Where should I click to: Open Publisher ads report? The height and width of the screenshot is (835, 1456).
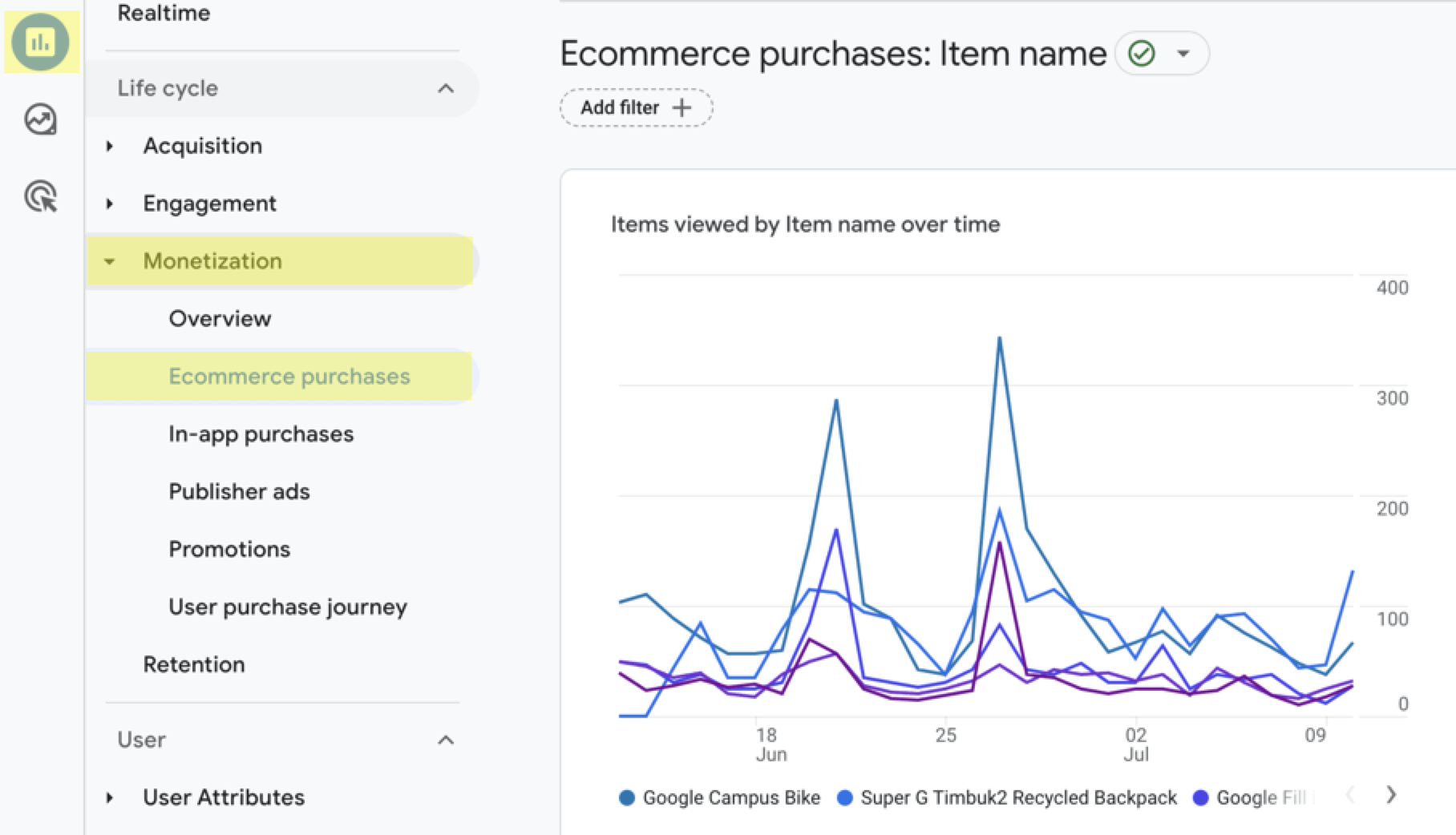tap(239, 492)
